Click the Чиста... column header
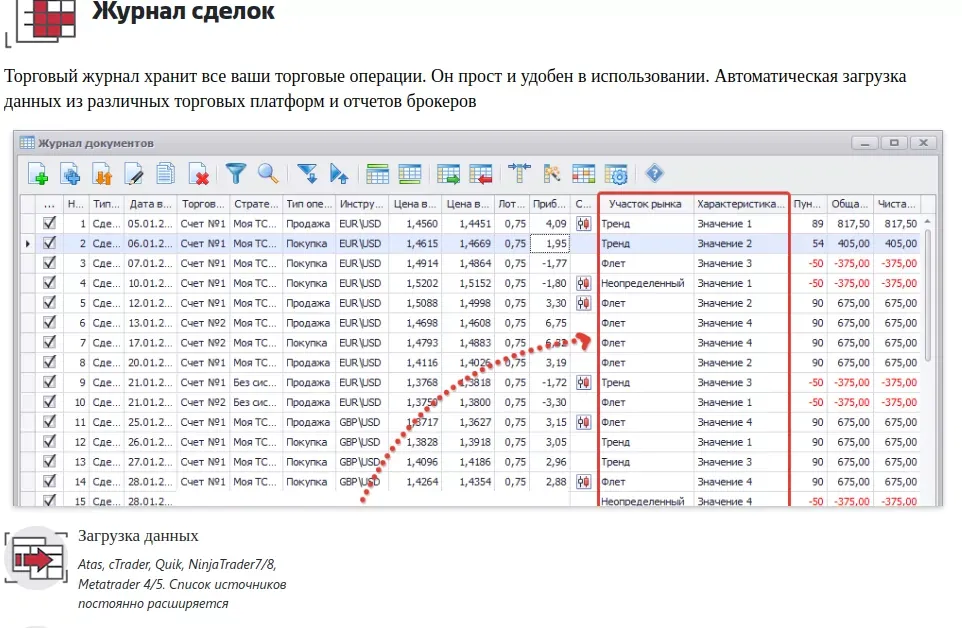Screen dimensions: 962x628 coord(897,204)
